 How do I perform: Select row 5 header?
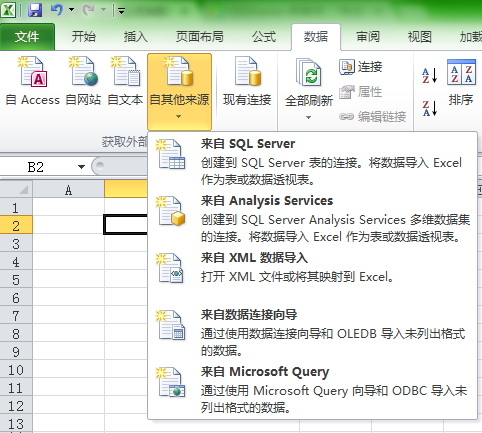click(16, 280)
